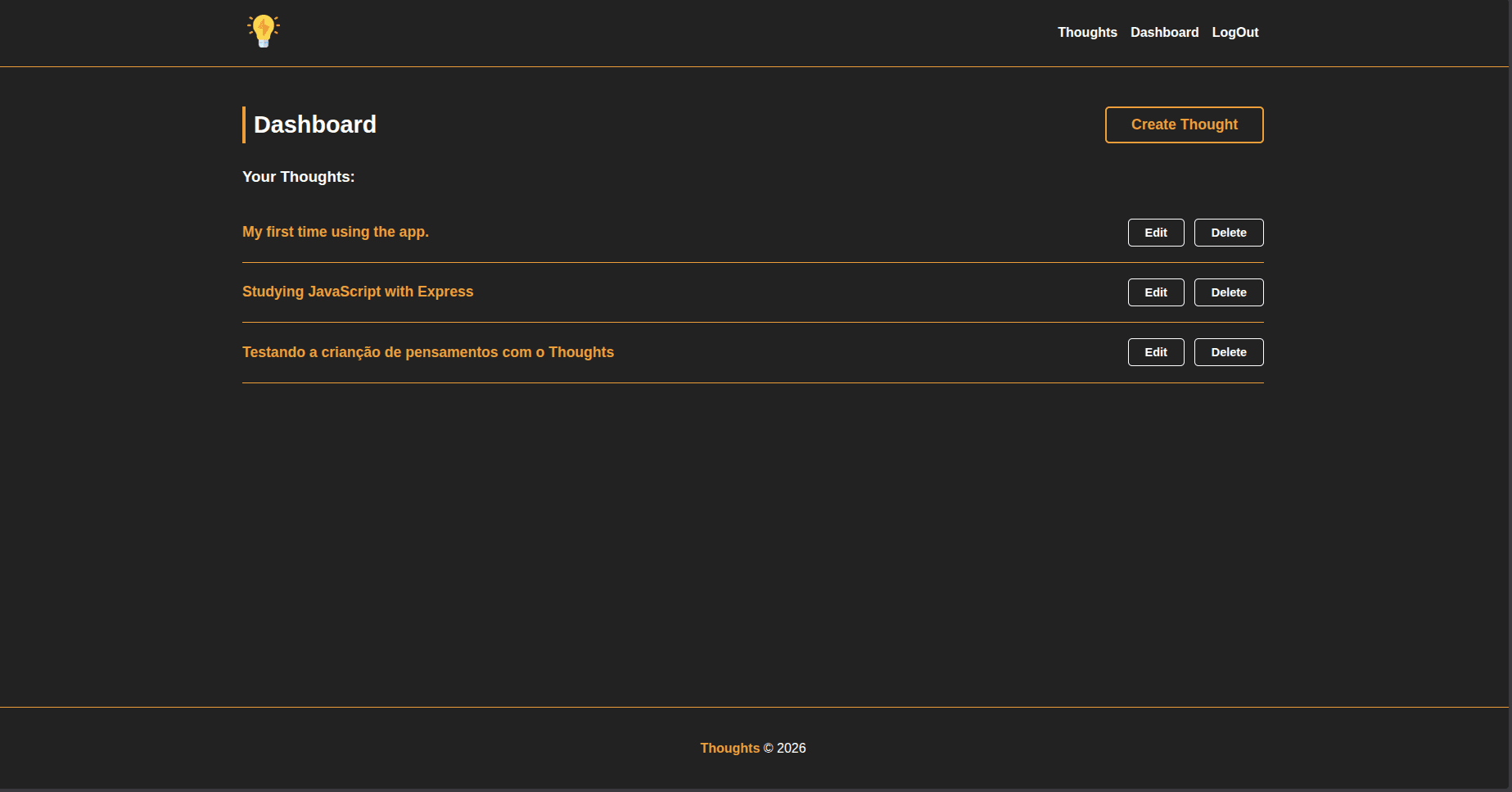Click the vertical scrollbar at the page's right edge
Viewport: 1512px width, 792px height.
click(1510, 393)
